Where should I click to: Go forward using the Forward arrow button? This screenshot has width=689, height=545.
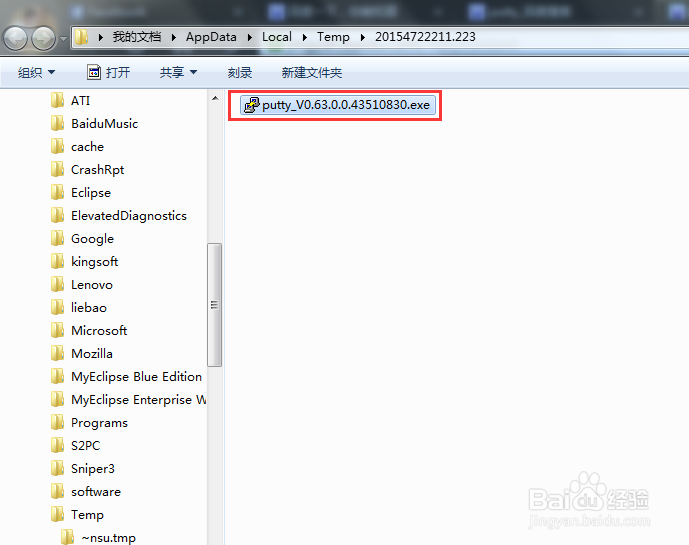pyautogui.click(x=44, y=38)
